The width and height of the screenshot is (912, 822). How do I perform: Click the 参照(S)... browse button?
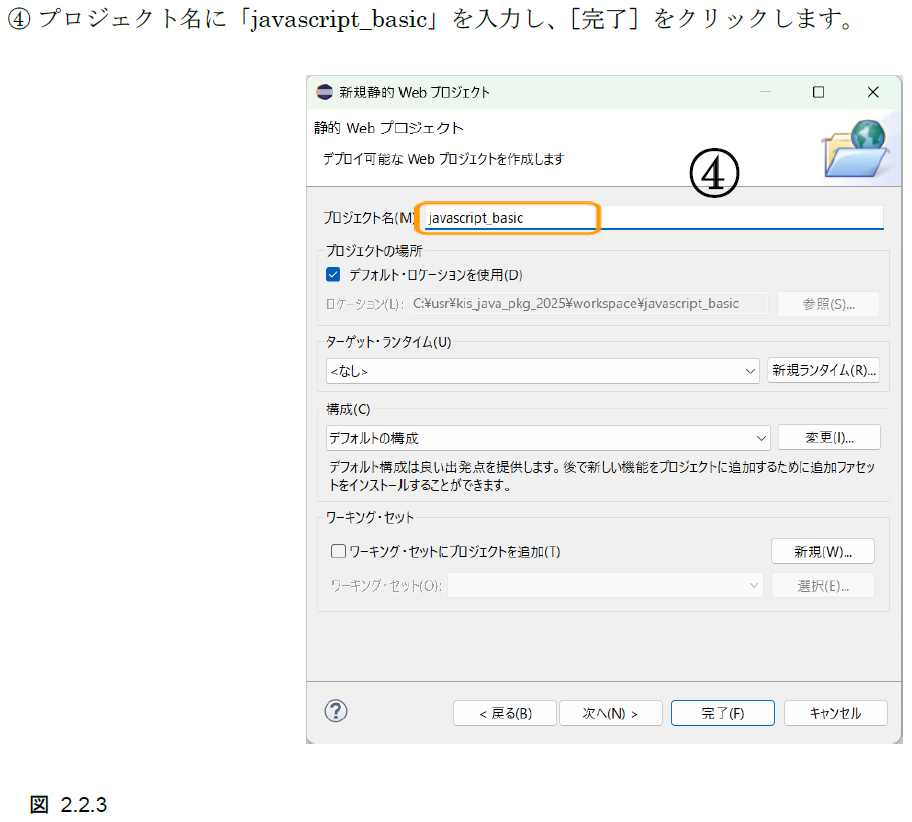click(x=828, y=304)
